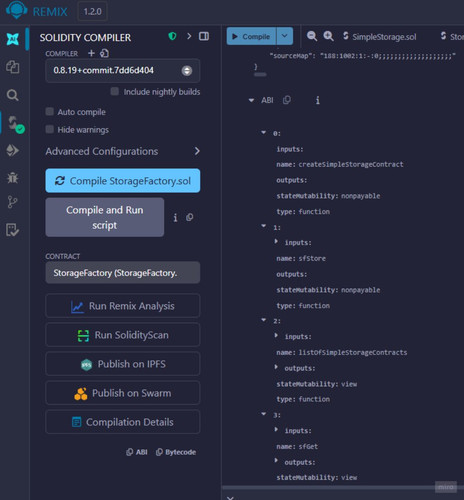Open the Compile button dropdown arrow
Viewport: 464px width, 500px height.
285,36
